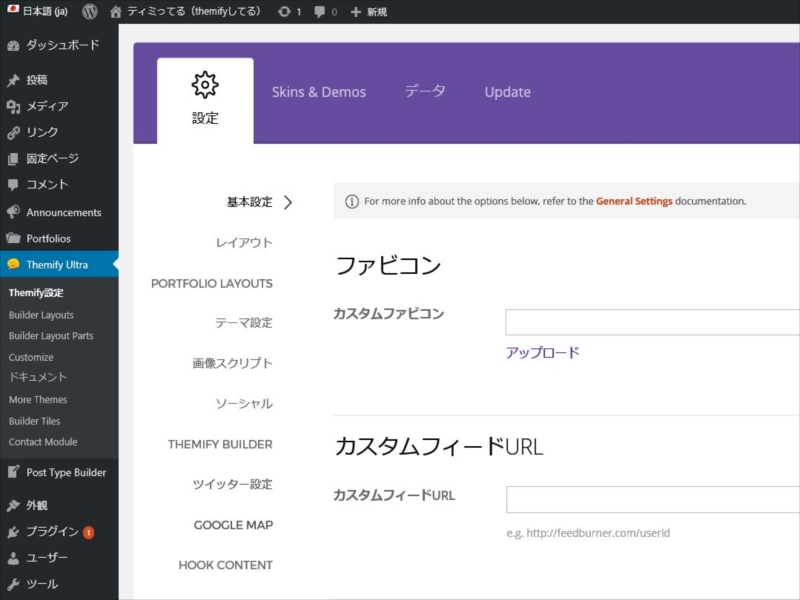Open Themify設定 submenu item
This screenshot has width=800, height=600.
pos(36,293)
